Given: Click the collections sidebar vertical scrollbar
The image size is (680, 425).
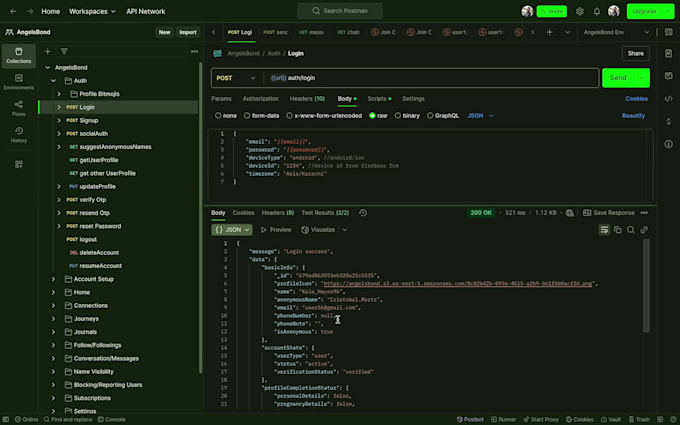Looking at the screenshot, I should (200, 217).
